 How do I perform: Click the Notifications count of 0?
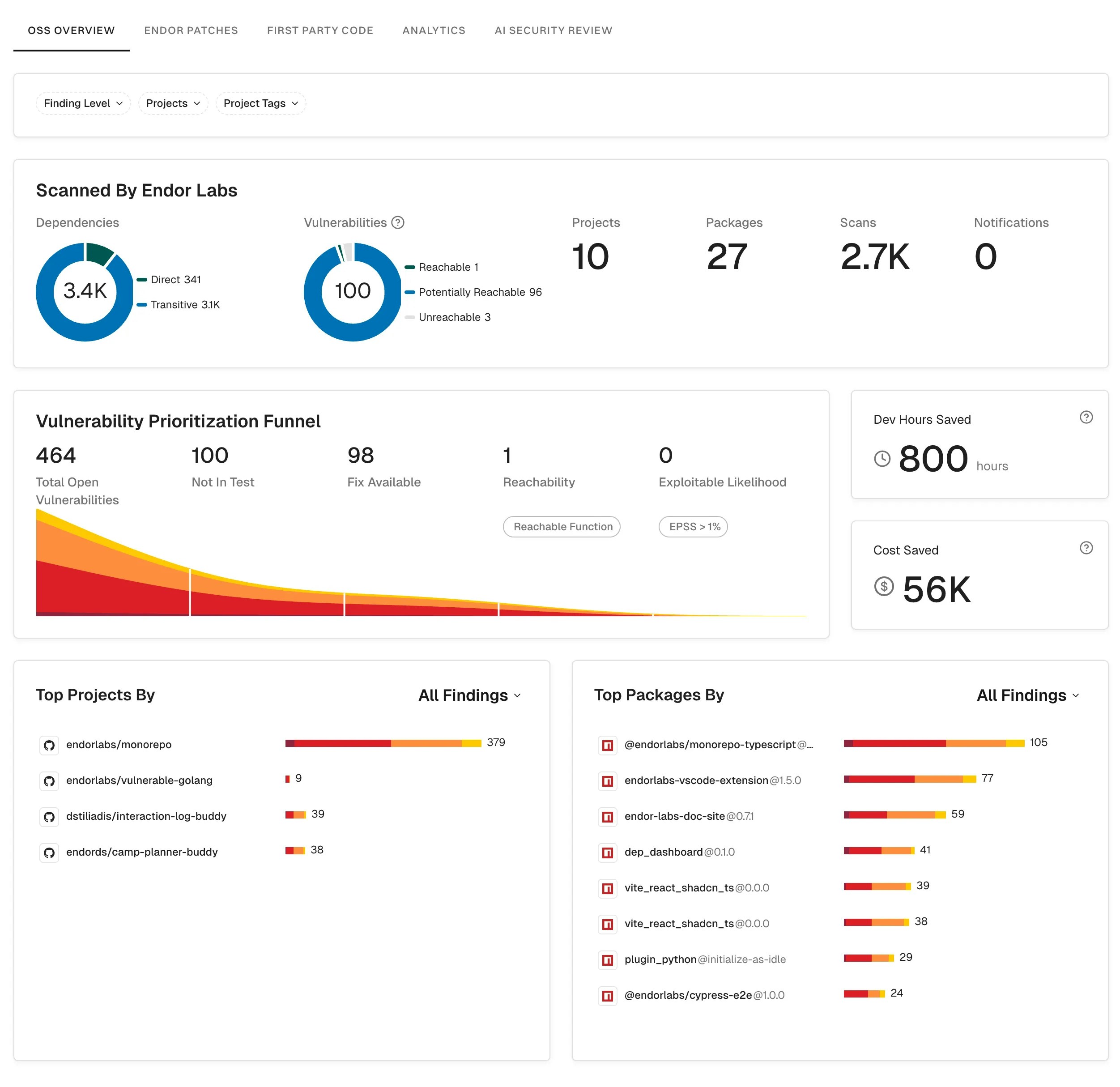[x=986, y=256]
